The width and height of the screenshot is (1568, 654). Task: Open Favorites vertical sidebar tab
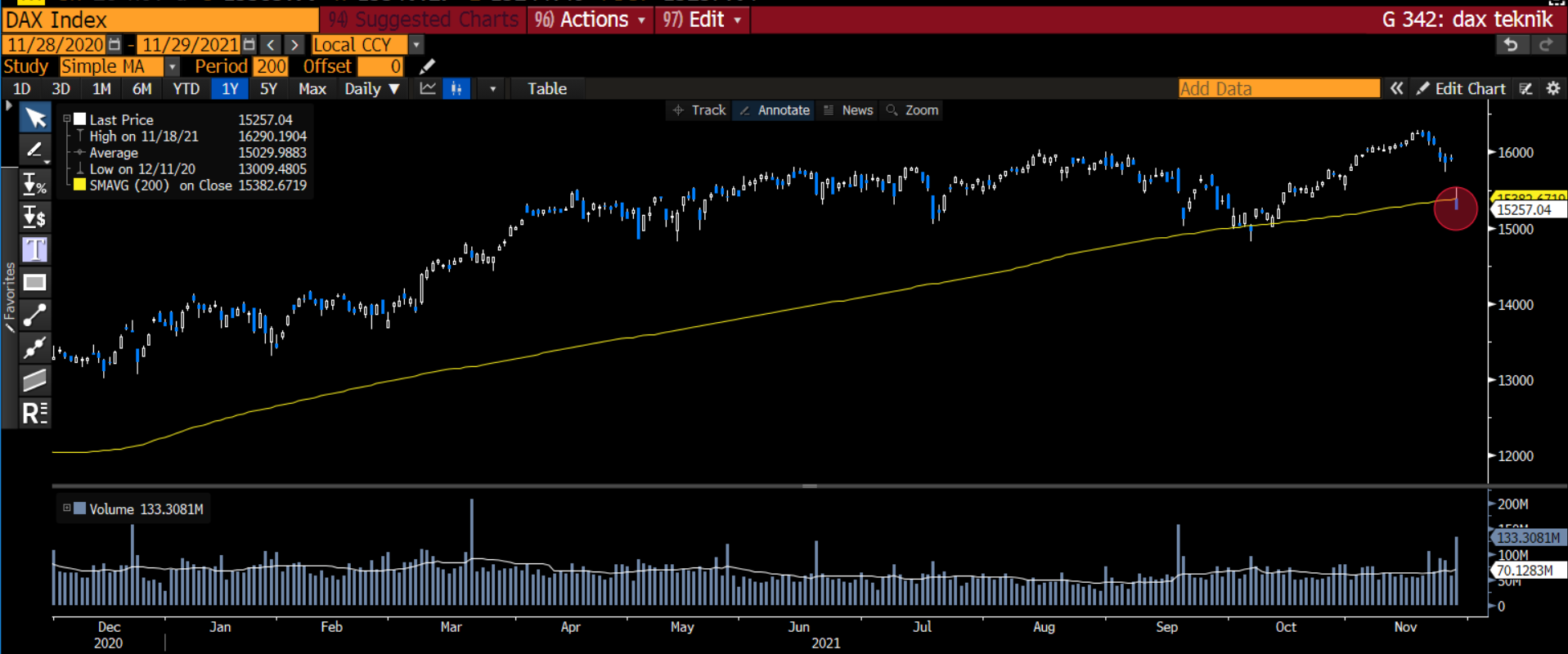point(9,298)
